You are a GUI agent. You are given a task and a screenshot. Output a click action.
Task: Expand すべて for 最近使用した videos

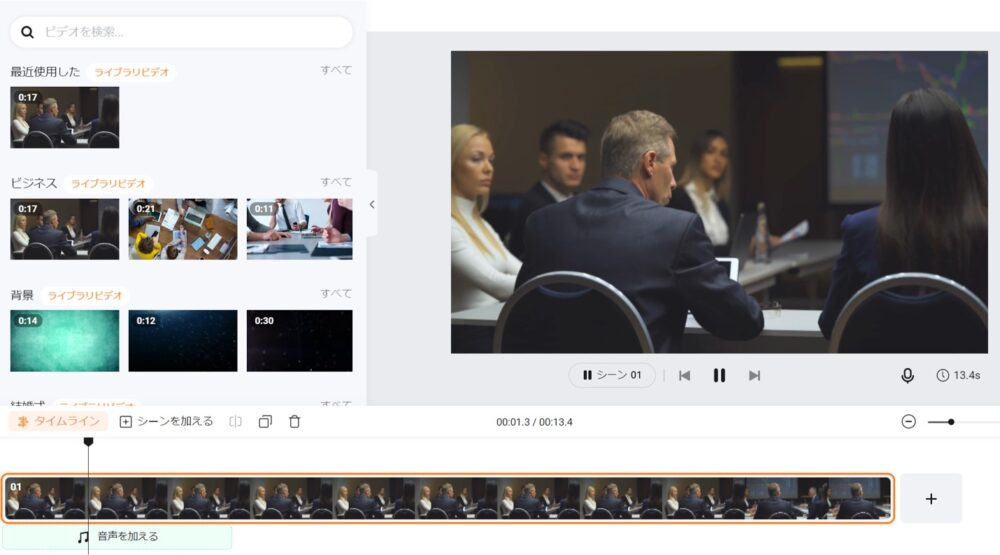pos(335,70)
